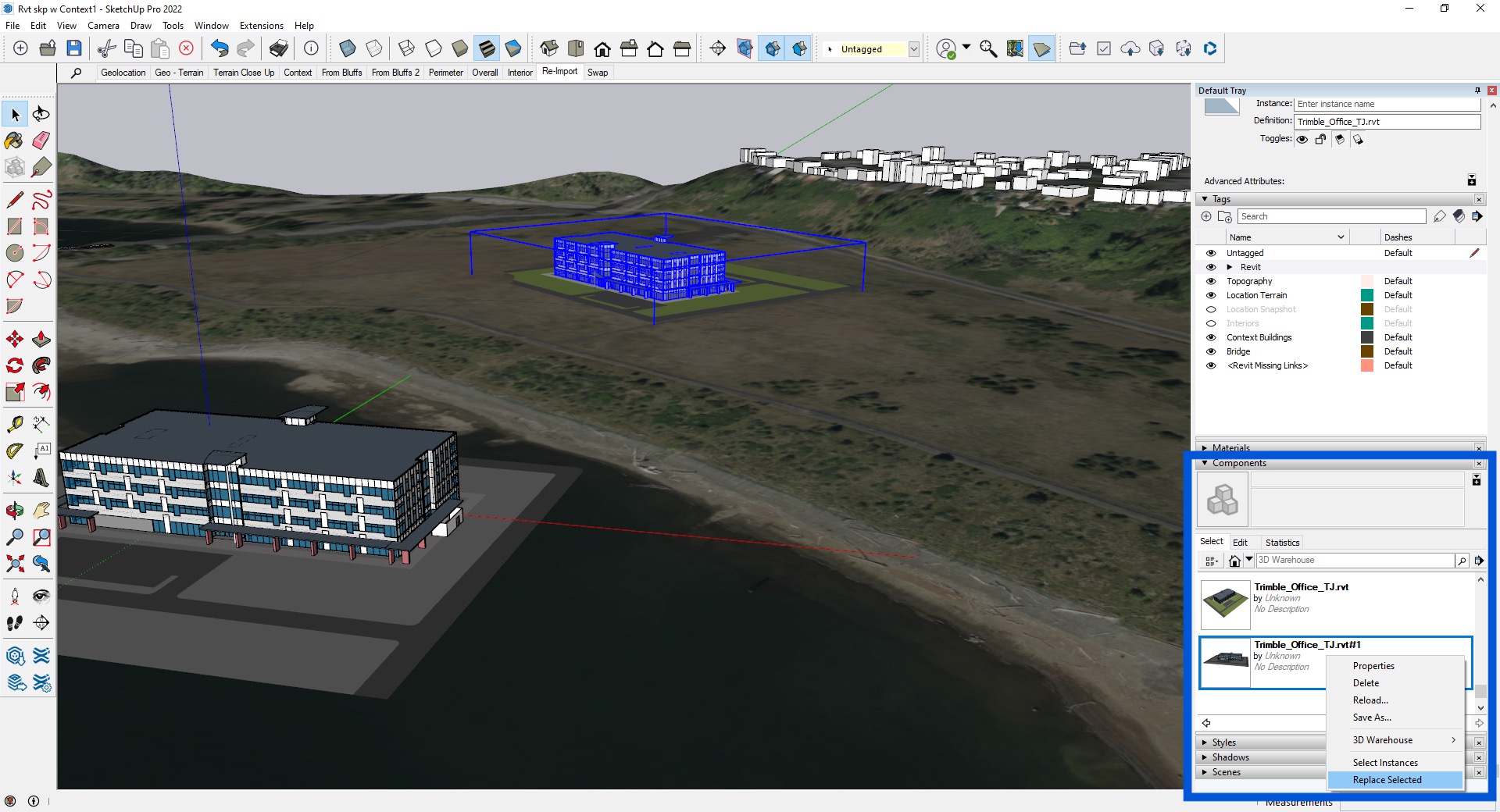Choose Replace Selected from context menu
The width and height of the screenshot is (1500, 812).
pos(1387,779)
